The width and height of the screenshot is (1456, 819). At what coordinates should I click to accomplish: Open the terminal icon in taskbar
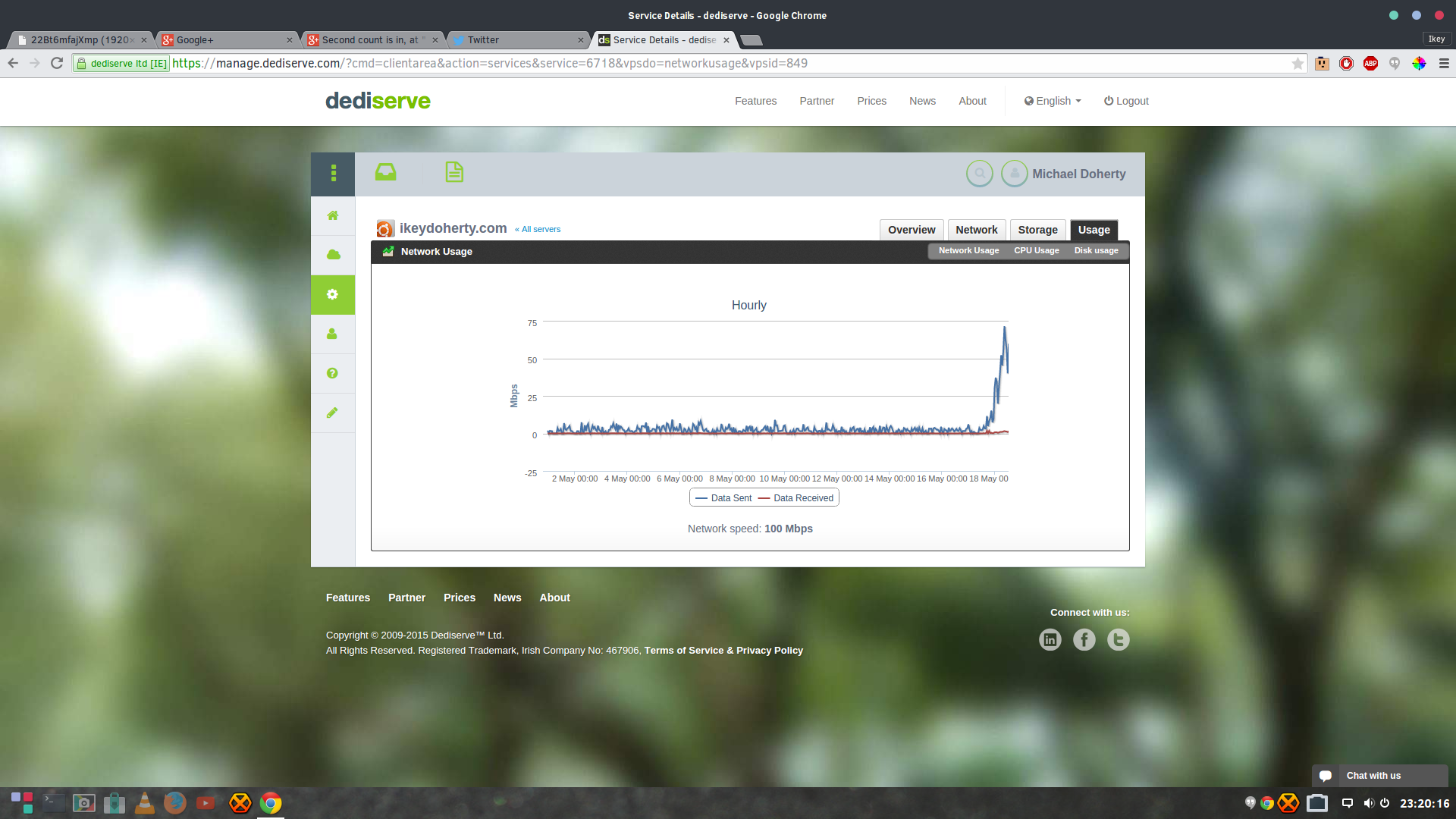point(54,803)
